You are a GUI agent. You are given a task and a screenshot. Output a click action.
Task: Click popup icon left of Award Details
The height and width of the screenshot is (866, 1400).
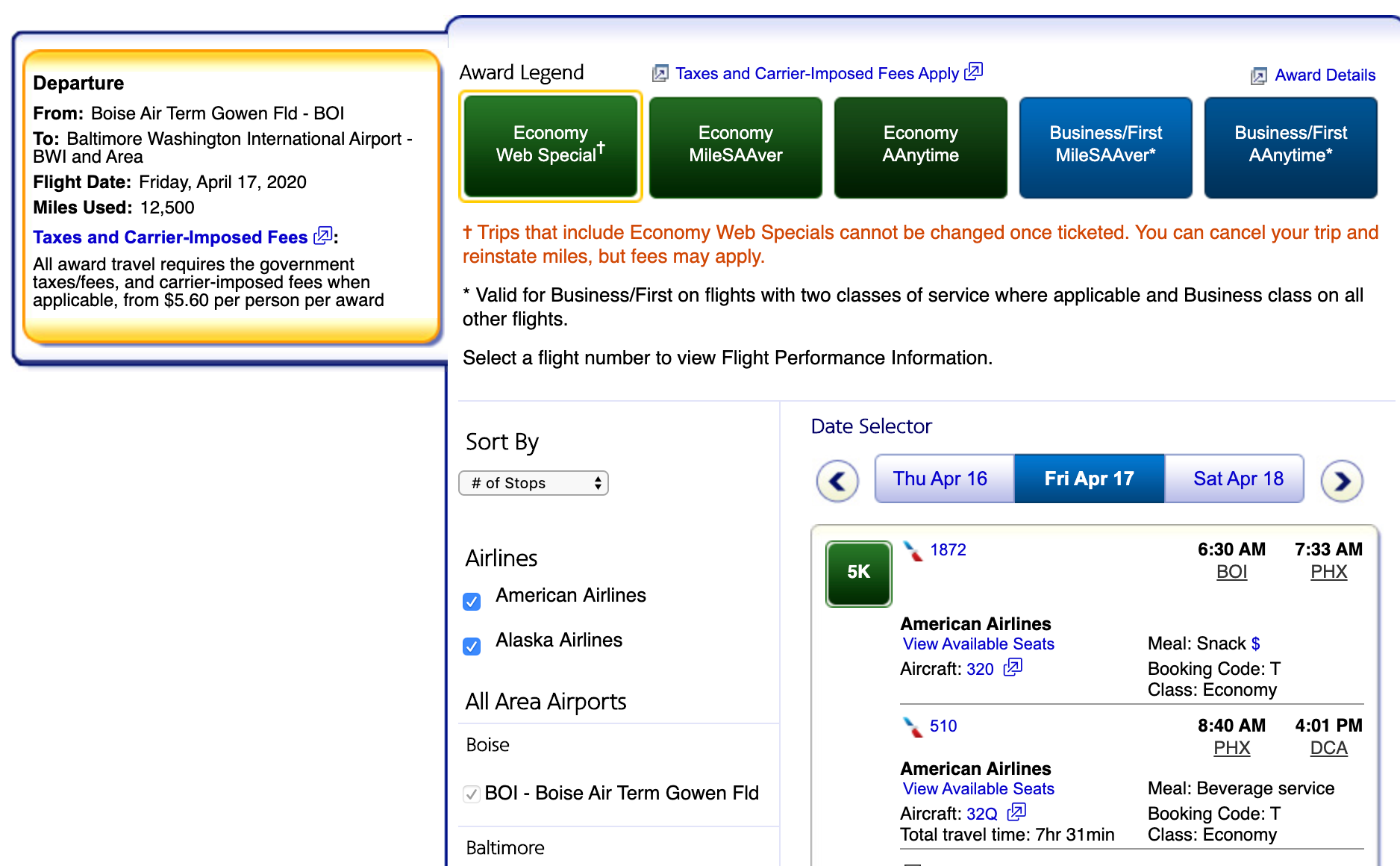(1258, 75)
